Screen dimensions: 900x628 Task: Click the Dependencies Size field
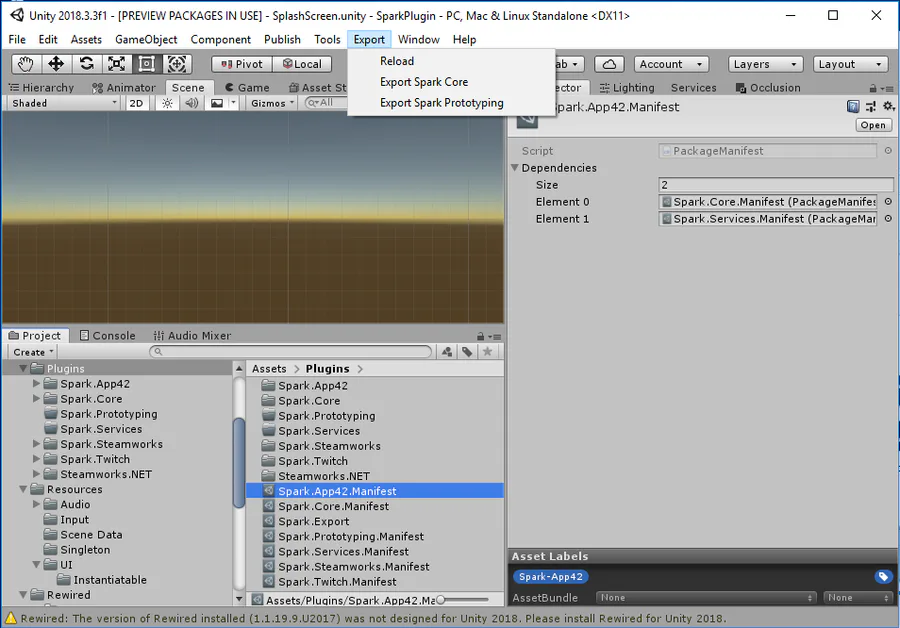click(x=775, y=185)
